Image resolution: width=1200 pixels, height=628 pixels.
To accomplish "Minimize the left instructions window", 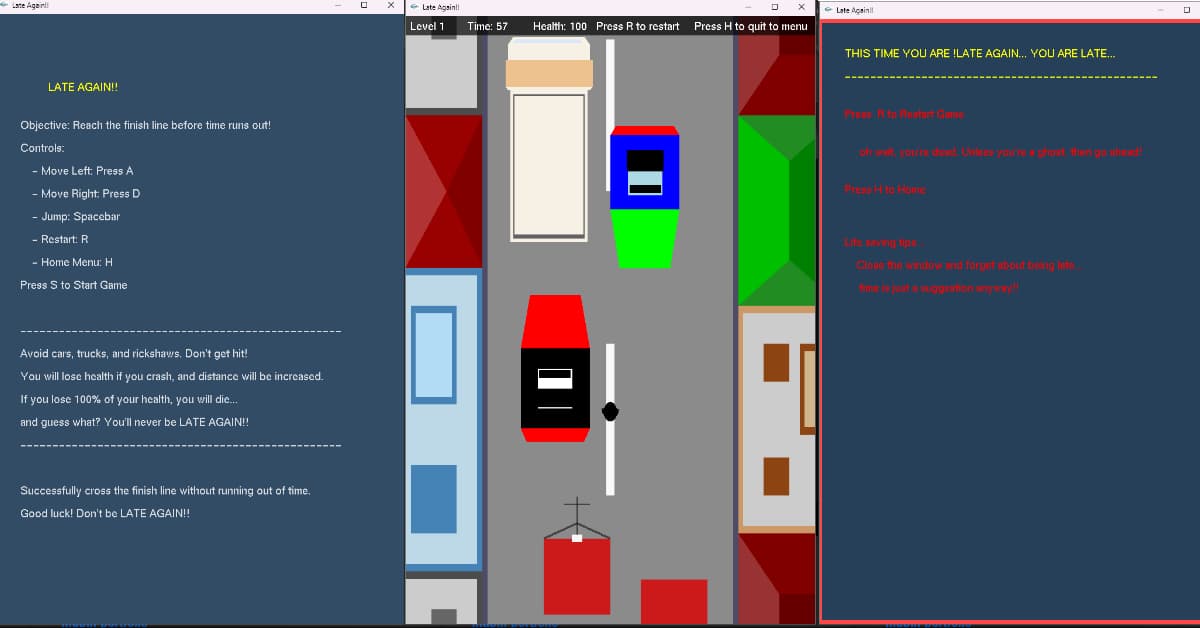I will (337, 5).
